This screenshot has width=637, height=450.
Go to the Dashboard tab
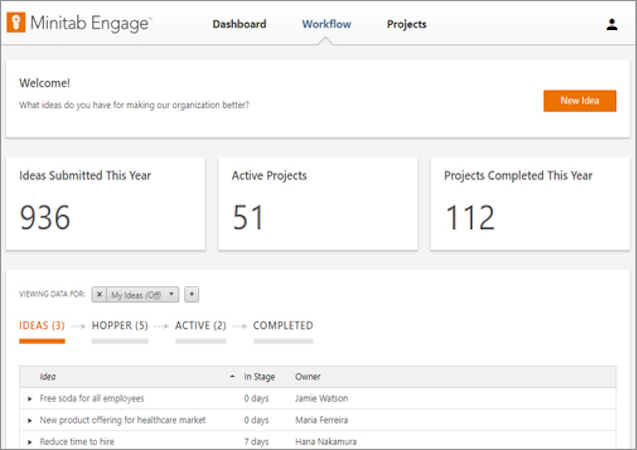tap(239, 24)
